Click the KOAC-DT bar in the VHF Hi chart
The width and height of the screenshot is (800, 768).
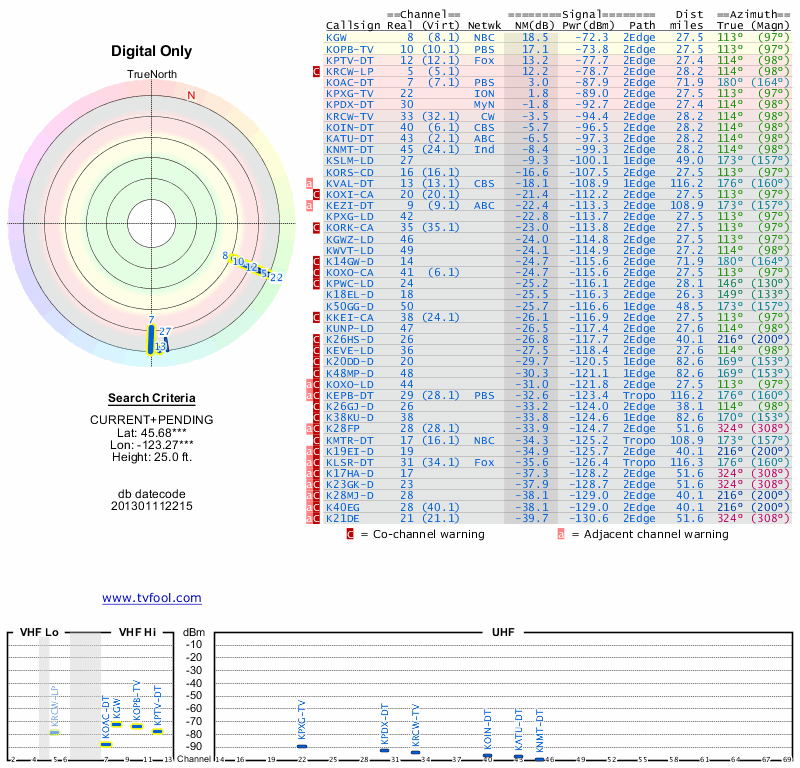coord(106,744)
